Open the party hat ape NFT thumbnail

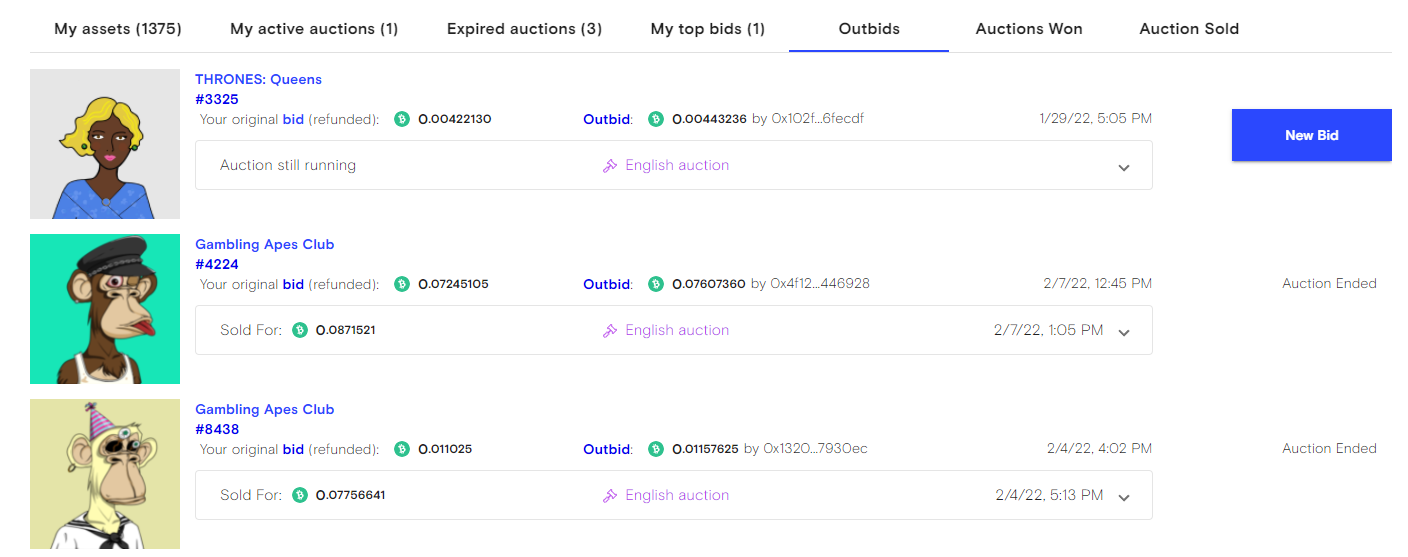coord(105,474)
